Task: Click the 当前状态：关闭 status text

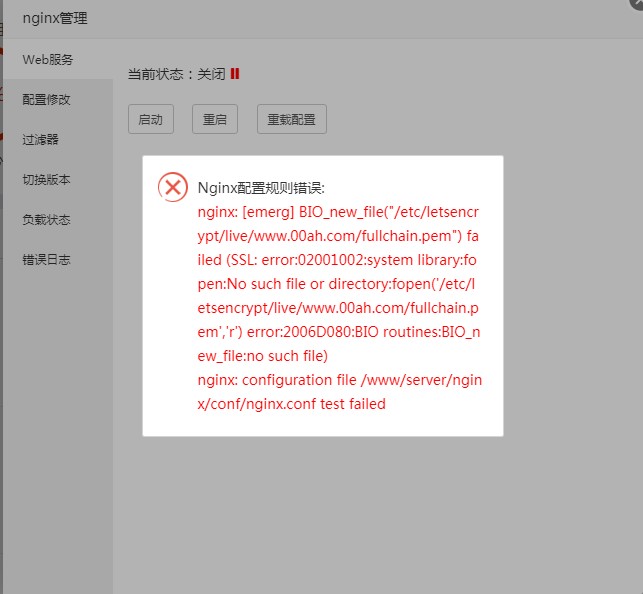Action: [177, 74]
